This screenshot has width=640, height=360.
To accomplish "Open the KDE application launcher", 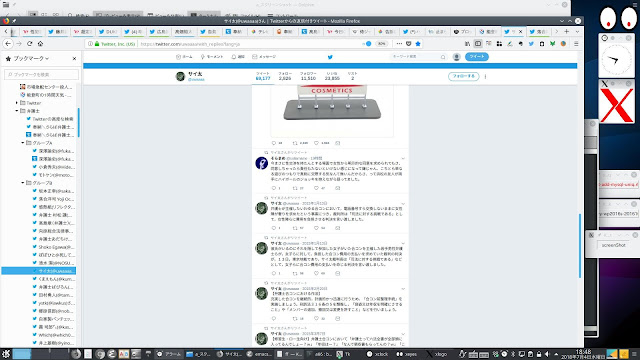I will pos(6,354).
